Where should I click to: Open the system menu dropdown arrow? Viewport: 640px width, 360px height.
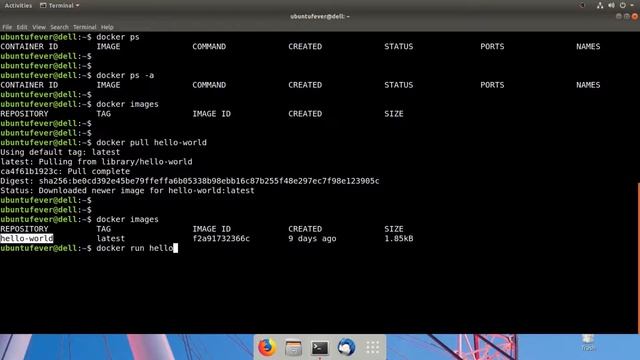[x=632, y=5]
